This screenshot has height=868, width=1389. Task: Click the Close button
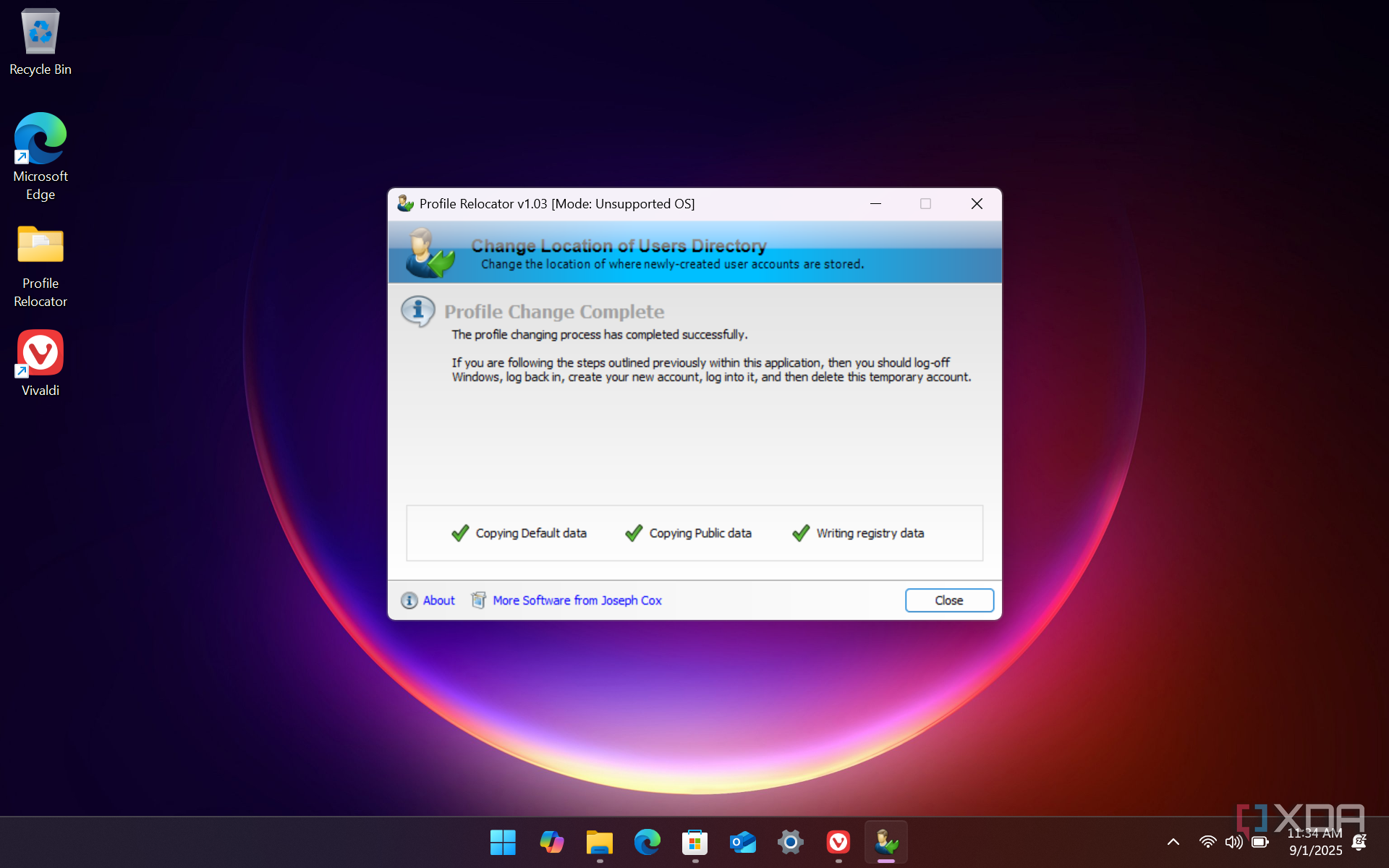[949, 600]
